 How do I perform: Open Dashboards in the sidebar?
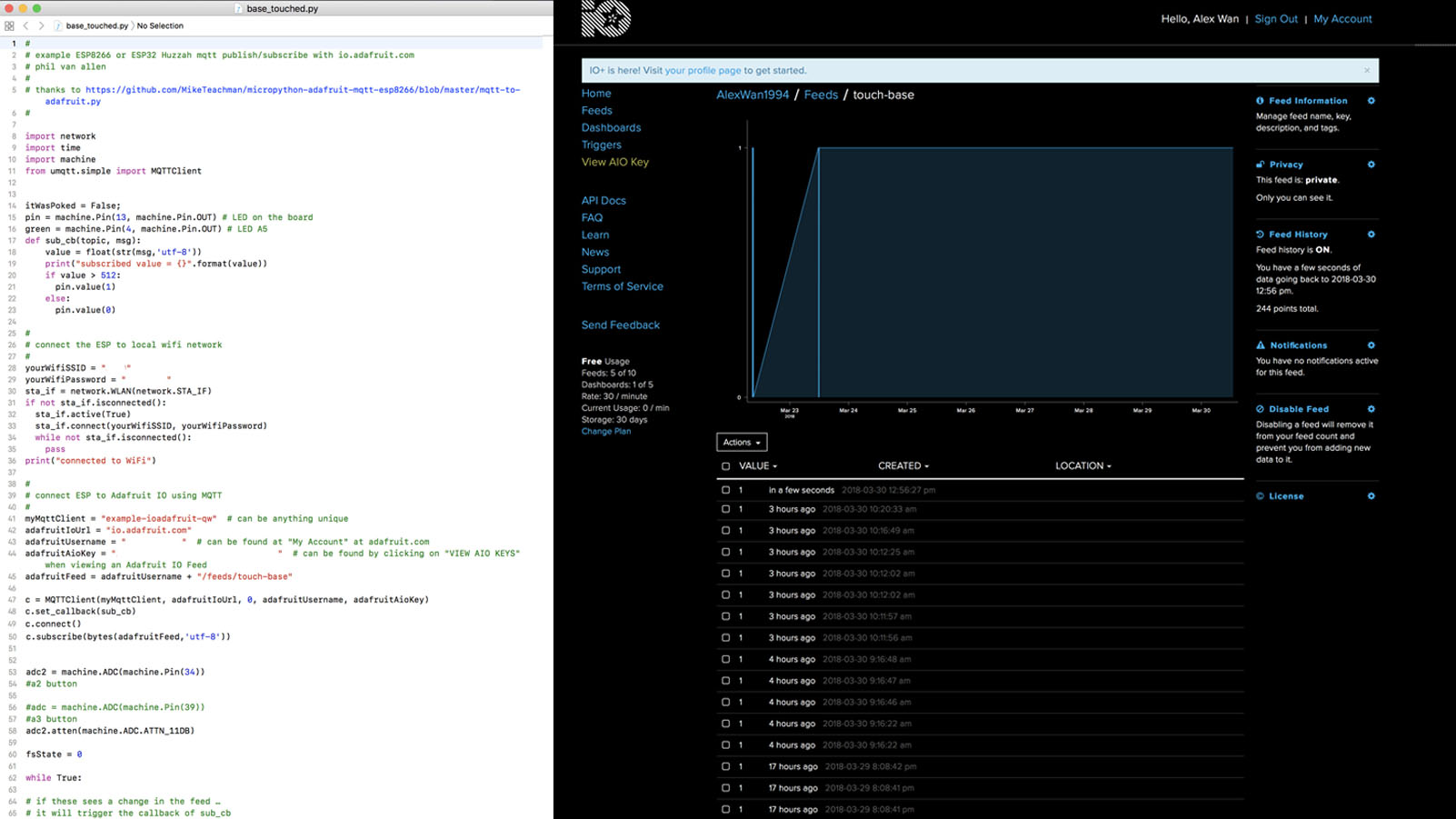[611, 128]
